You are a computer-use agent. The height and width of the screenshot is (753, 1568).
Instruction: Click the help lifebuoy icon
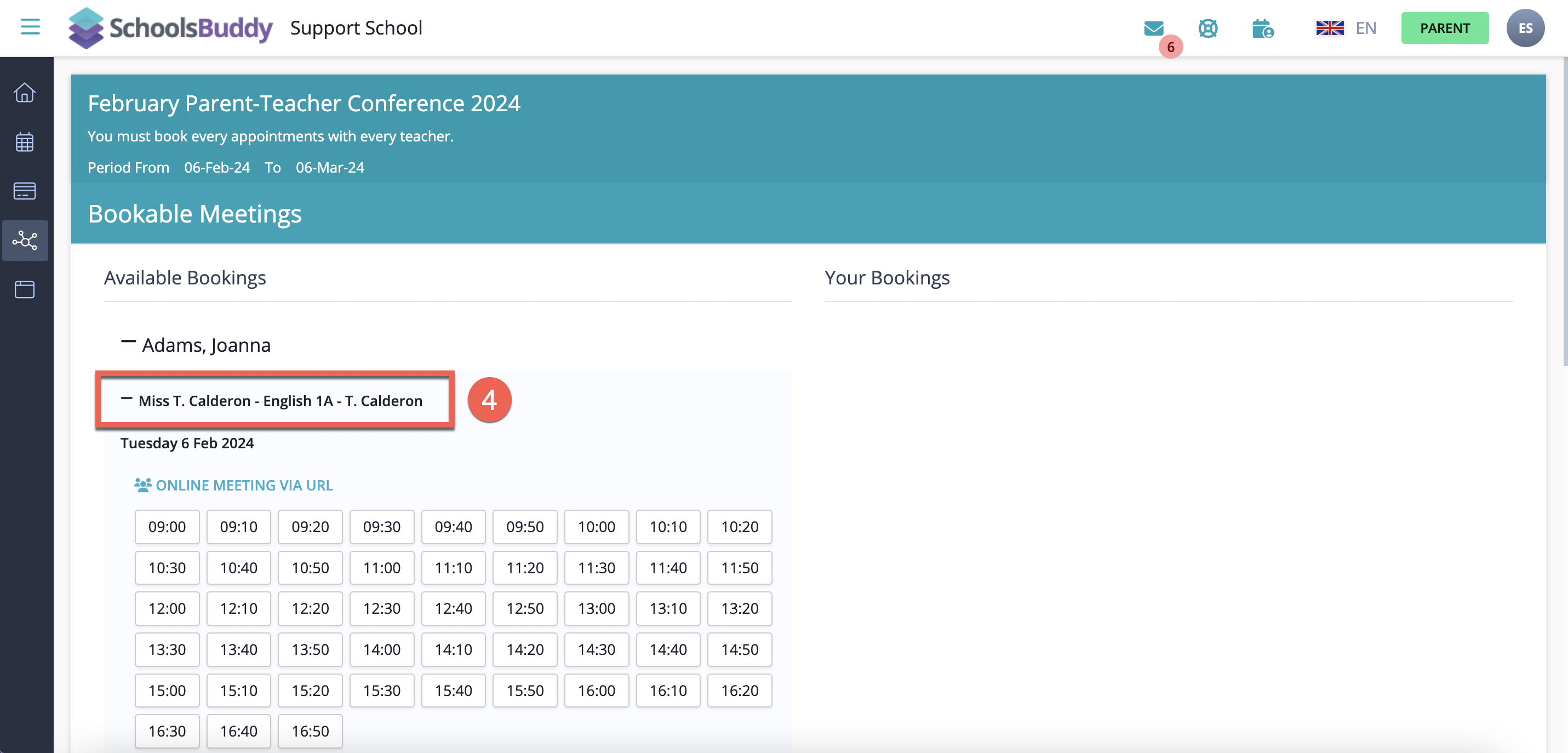tap(1208, 28)
